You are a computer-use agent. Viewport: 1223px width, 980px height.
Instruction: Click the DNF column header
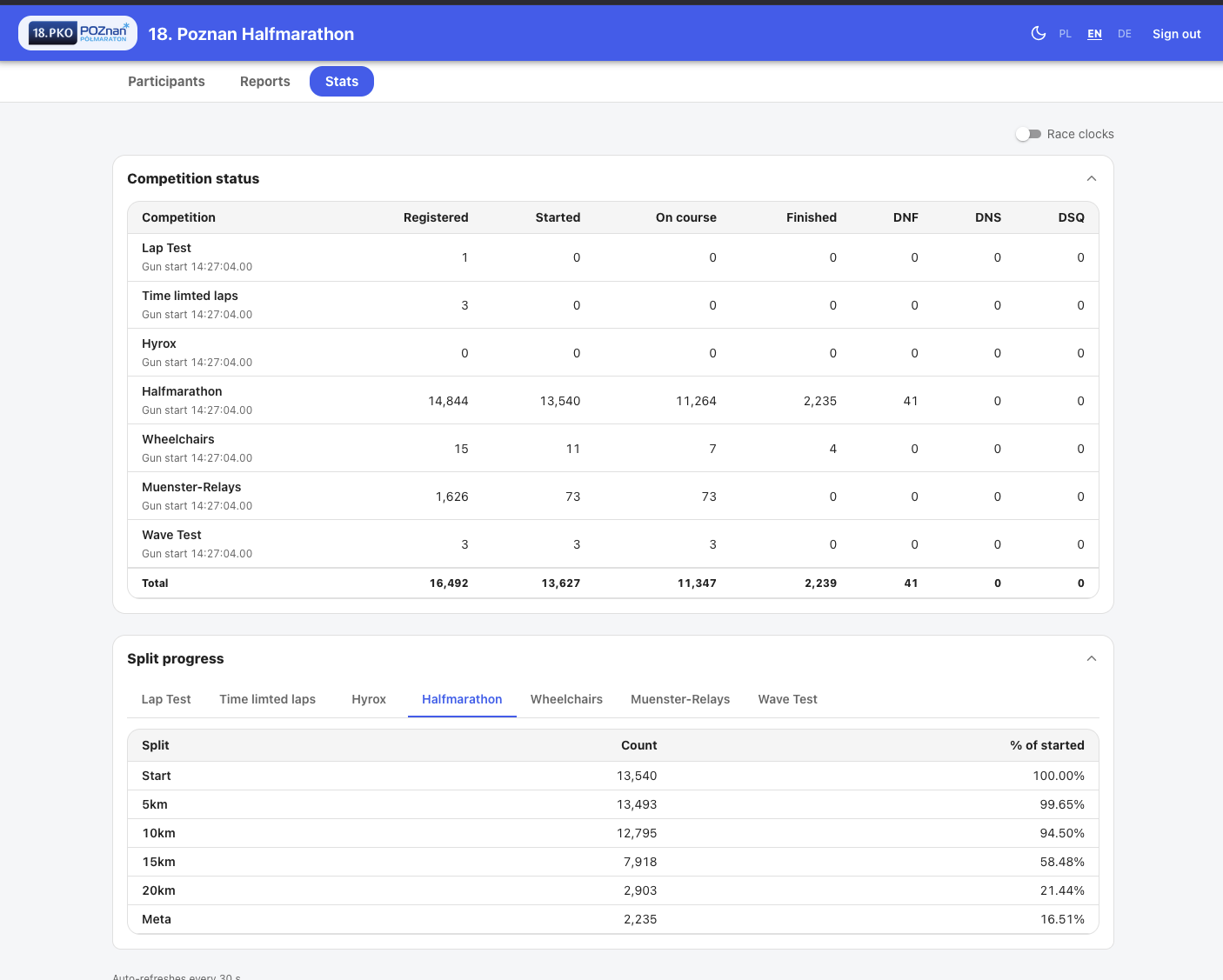coord(906,217)
